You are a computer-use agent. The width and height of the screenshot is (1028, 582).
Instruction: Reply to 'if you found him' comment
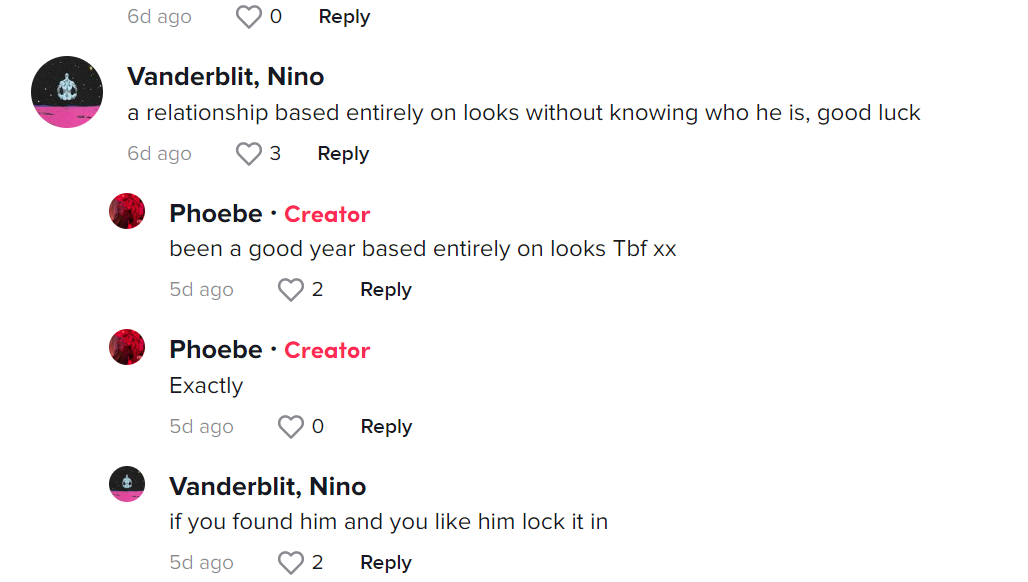(x=386, y=562)
